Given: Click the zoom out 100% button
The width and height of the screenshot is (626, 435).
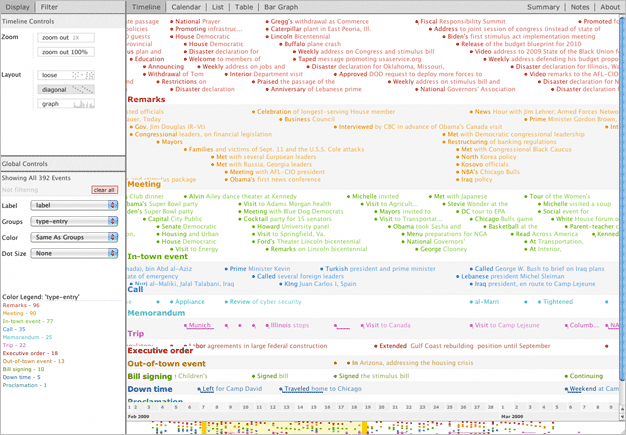Looking at the screenshot, I should pos(66,52).
